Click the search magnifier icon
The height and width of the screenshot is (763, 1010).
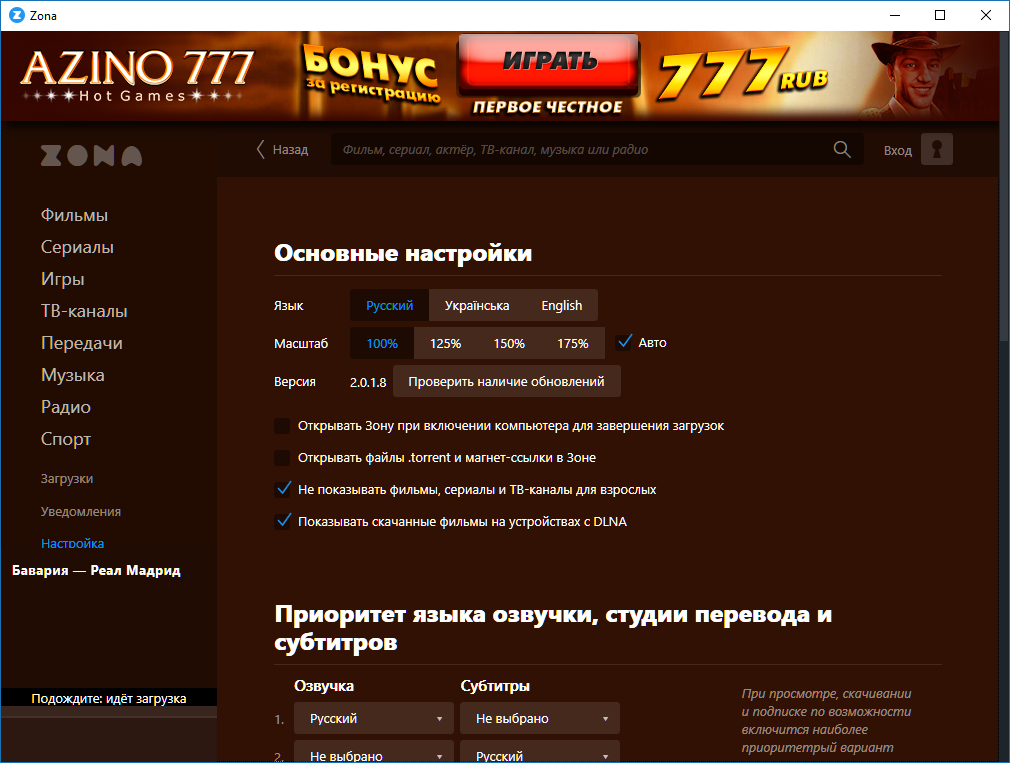tap(842, 149)
